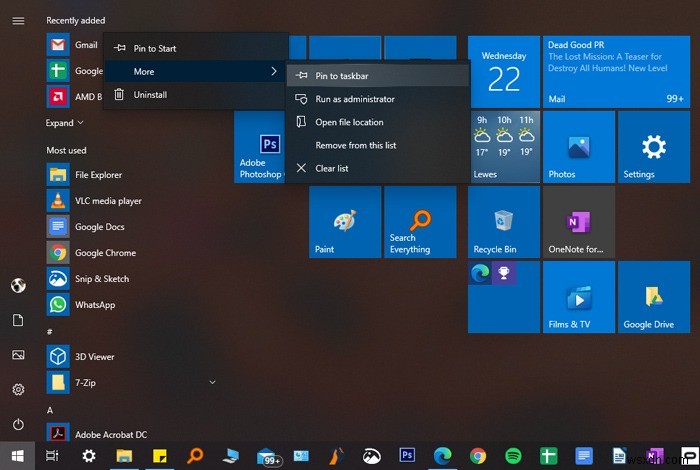Open the Settings tile
The width and height of the screenshot is (700, 470).
coord(654,147)
